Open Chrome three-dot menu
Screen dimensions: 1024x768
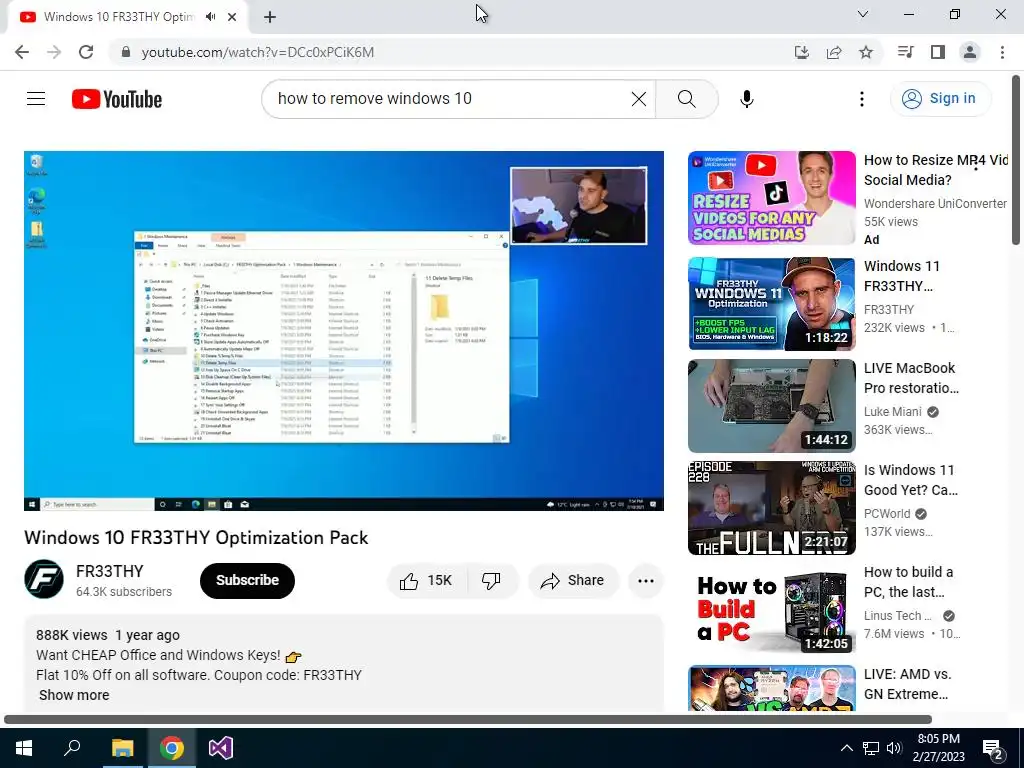pos(1002,52)
